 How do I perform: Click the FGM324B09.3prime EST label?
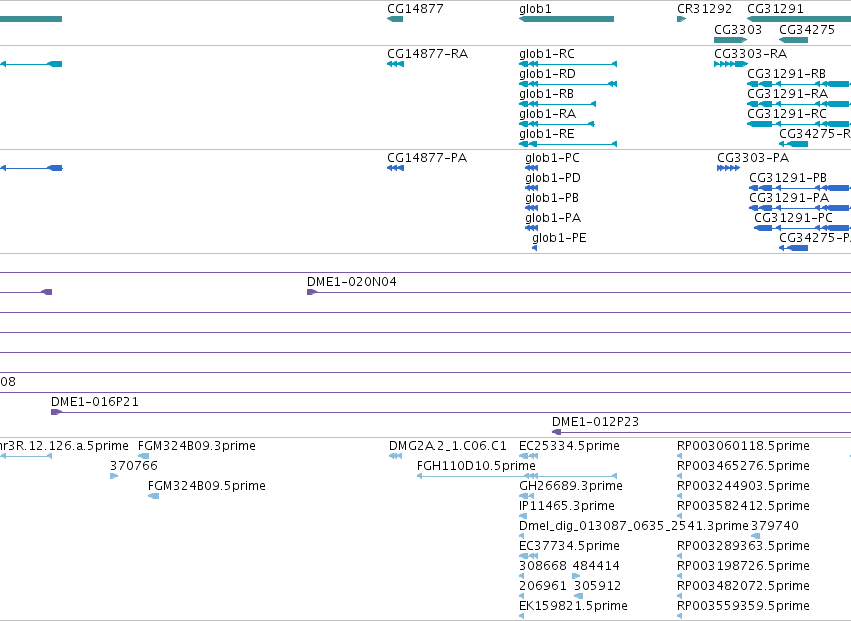pyautogui.click(x=197, y=446)
